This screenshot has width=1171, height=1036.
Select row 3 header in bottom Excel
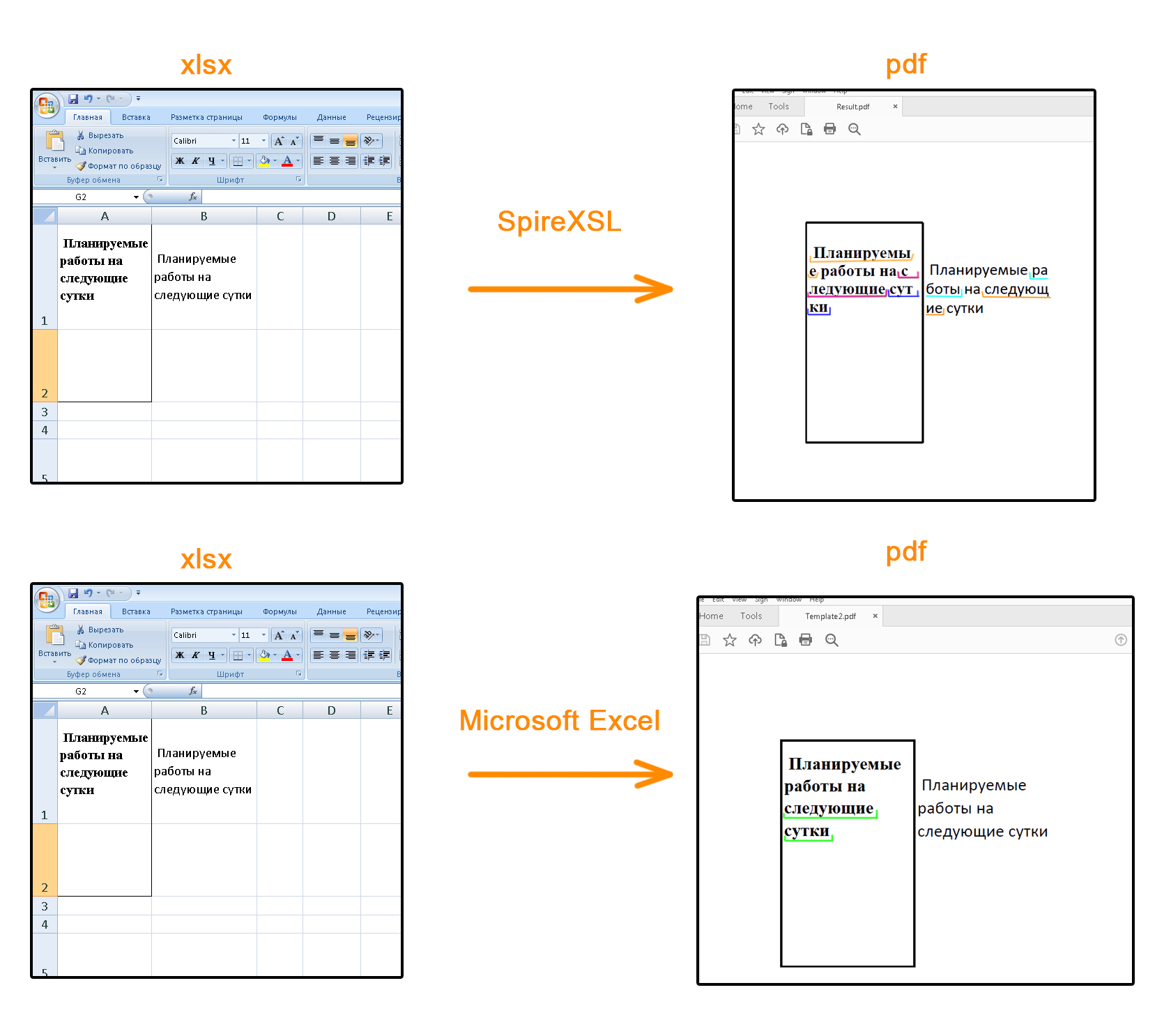click(x=45, y=906)
